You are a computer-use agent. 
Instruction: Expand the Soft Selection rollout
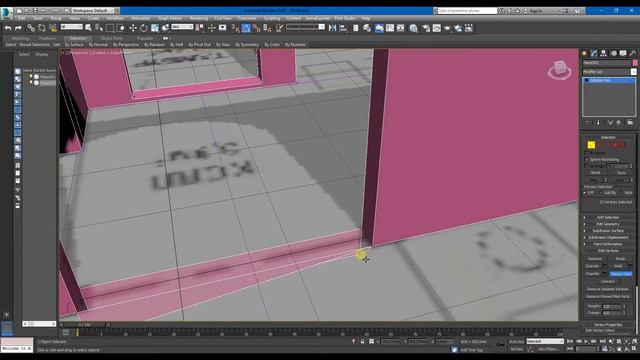(x=608, y=218)
